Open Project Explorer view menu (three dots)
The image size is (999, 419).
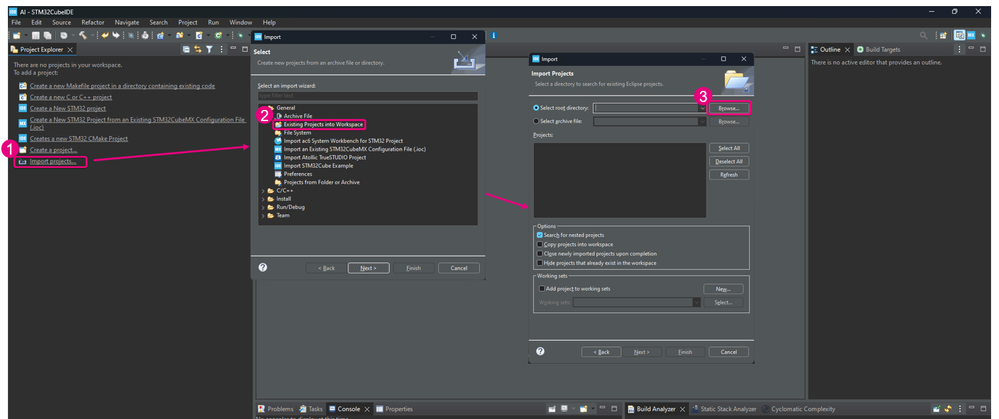[x=221, y=49]
